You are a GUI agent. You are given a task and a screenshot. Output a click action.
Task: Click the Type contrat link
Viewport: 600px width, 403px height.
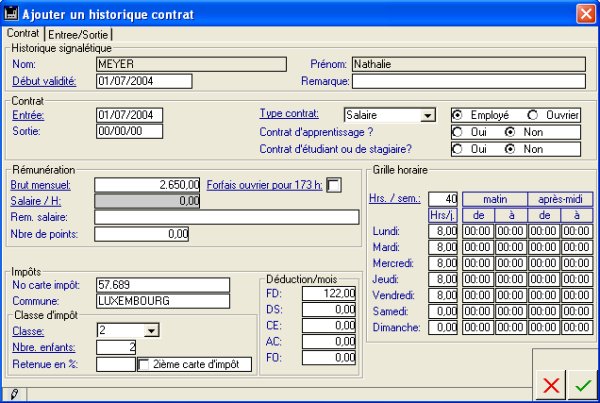tap(289, 113)
